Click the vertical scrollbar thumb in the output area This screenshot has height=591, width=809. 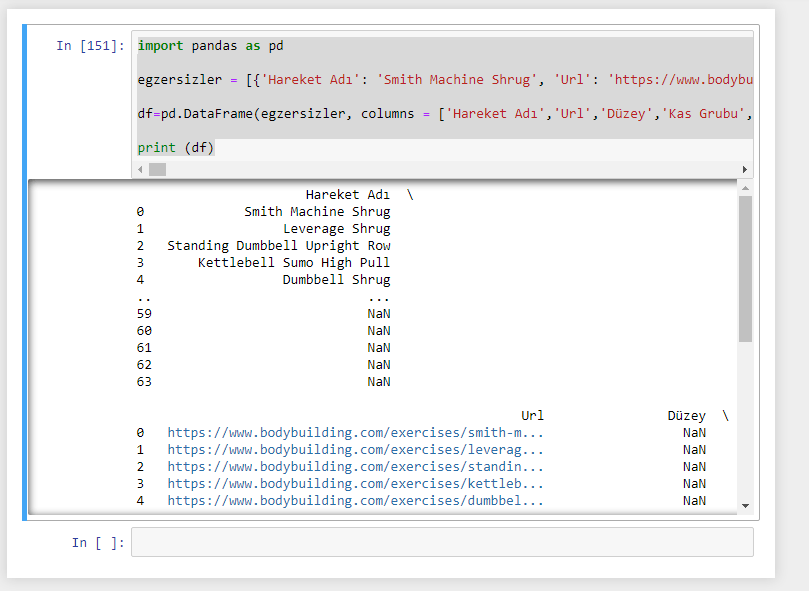pyautogui.click(x=745, y=269)
